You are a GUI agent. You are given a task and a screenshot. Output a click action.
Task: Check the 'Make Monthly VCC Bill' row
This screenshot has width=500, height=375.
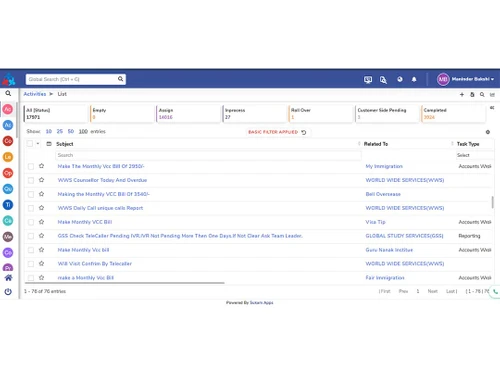click(31, 222)
